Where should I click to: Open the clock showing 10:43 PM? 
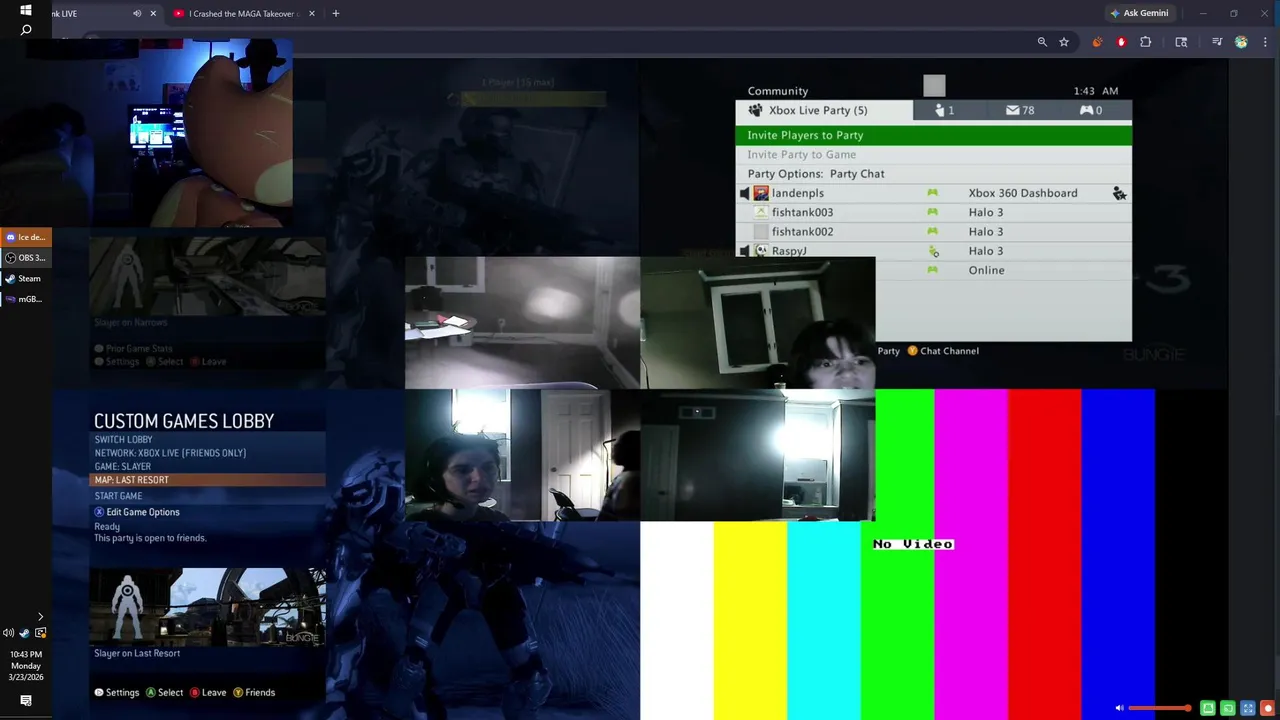click(26, 666)
